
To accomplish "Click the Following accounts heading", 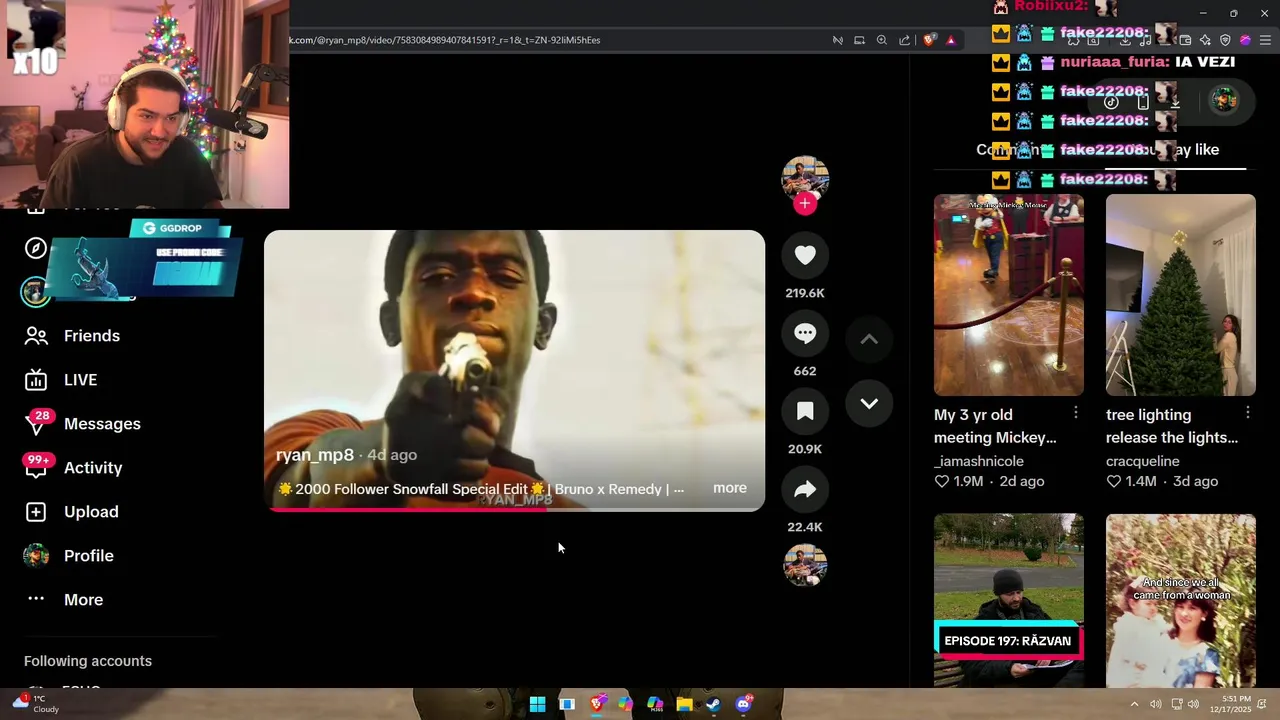I will click(88, 661).
